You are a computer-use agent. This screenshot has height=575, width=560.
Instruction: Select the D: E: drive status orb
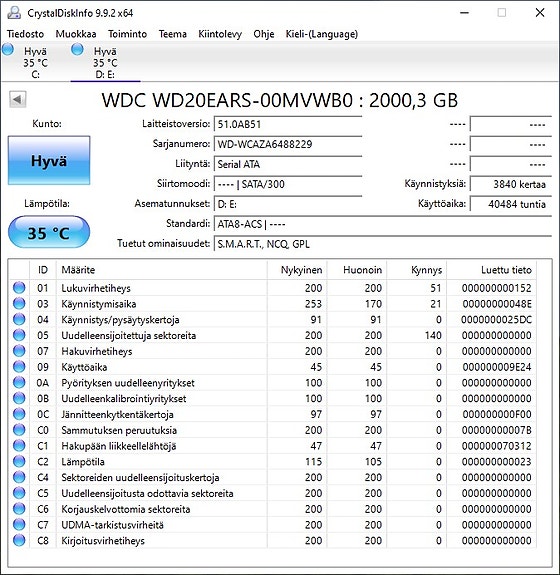[x=77, y=49]
